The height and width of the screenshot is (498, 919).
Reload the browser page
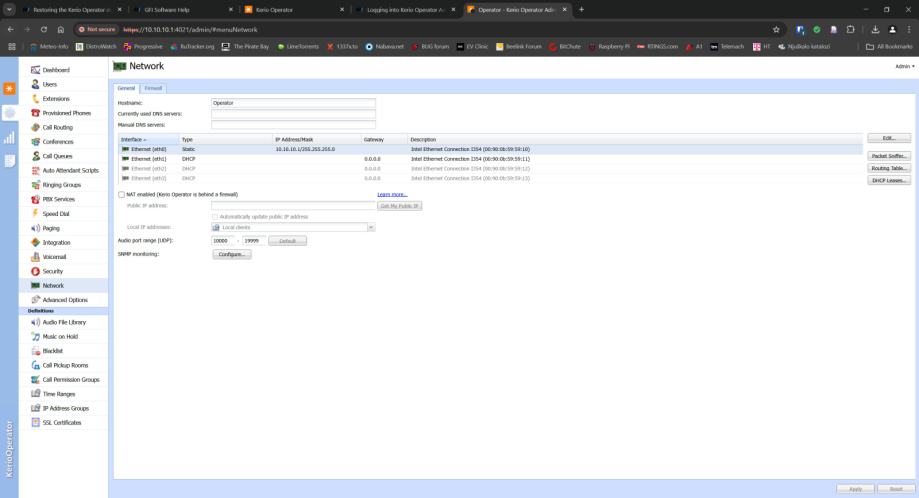[44, 29]
